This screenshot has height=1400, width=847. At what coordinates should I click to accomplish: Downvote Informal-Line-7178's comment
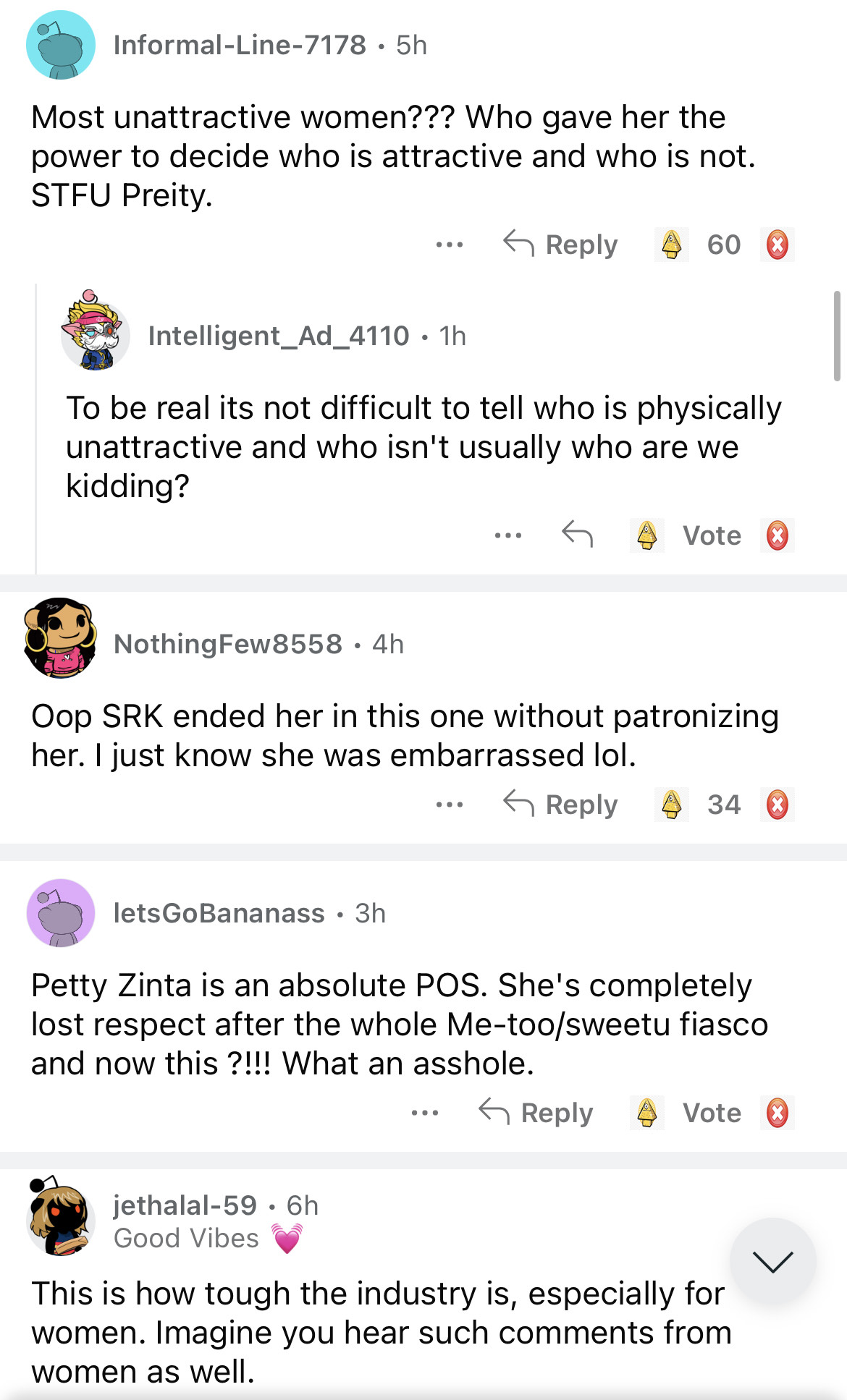click(x=778, y=245)
